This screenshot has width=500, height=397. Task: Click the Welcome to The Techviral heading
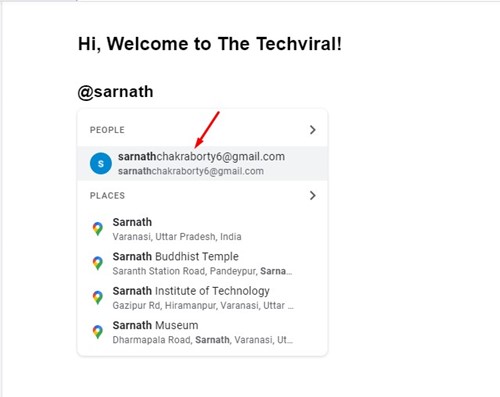point(210,44)
